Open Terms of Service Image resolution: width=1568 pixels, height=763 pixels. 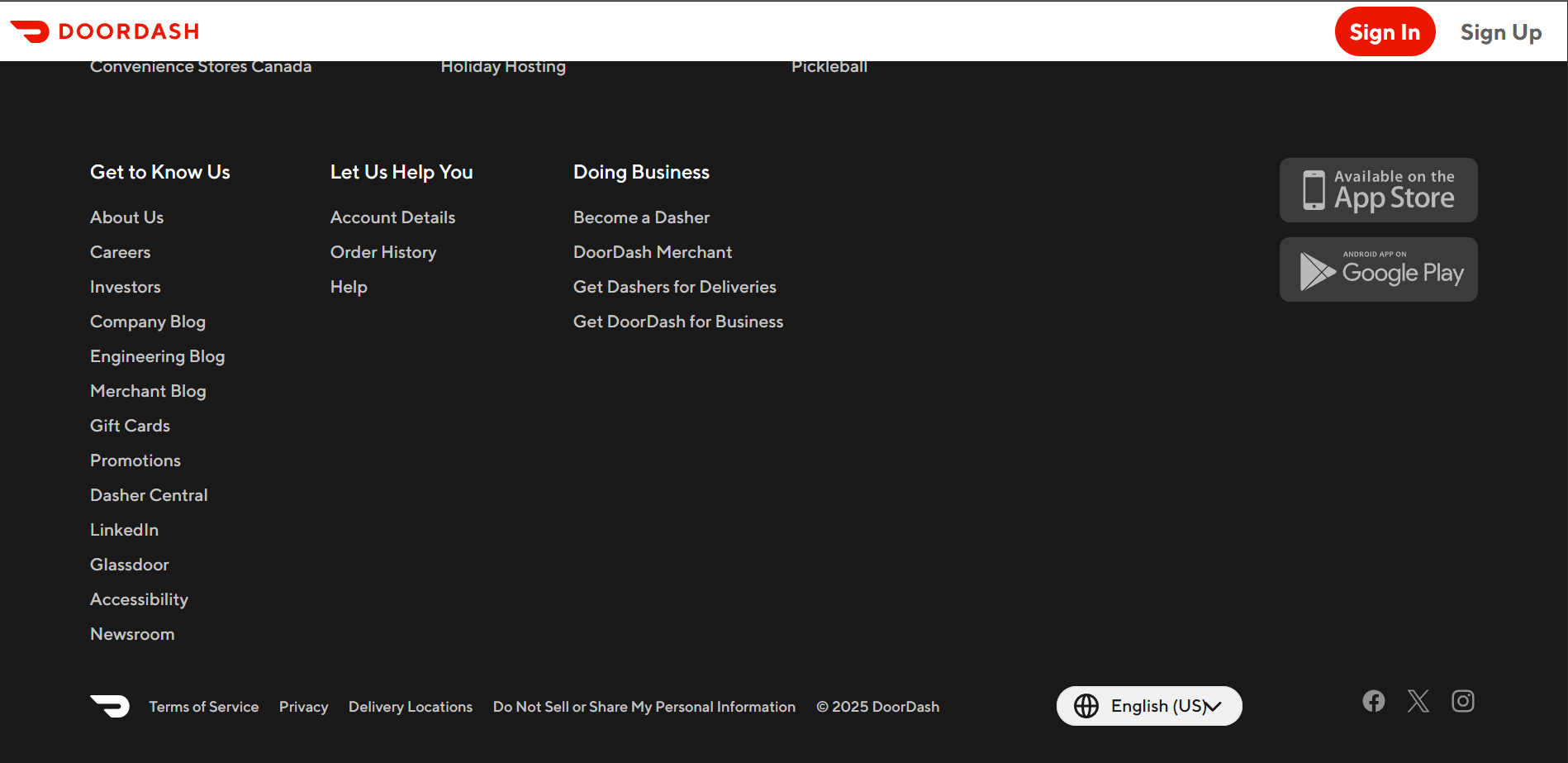tap(203, 707)
